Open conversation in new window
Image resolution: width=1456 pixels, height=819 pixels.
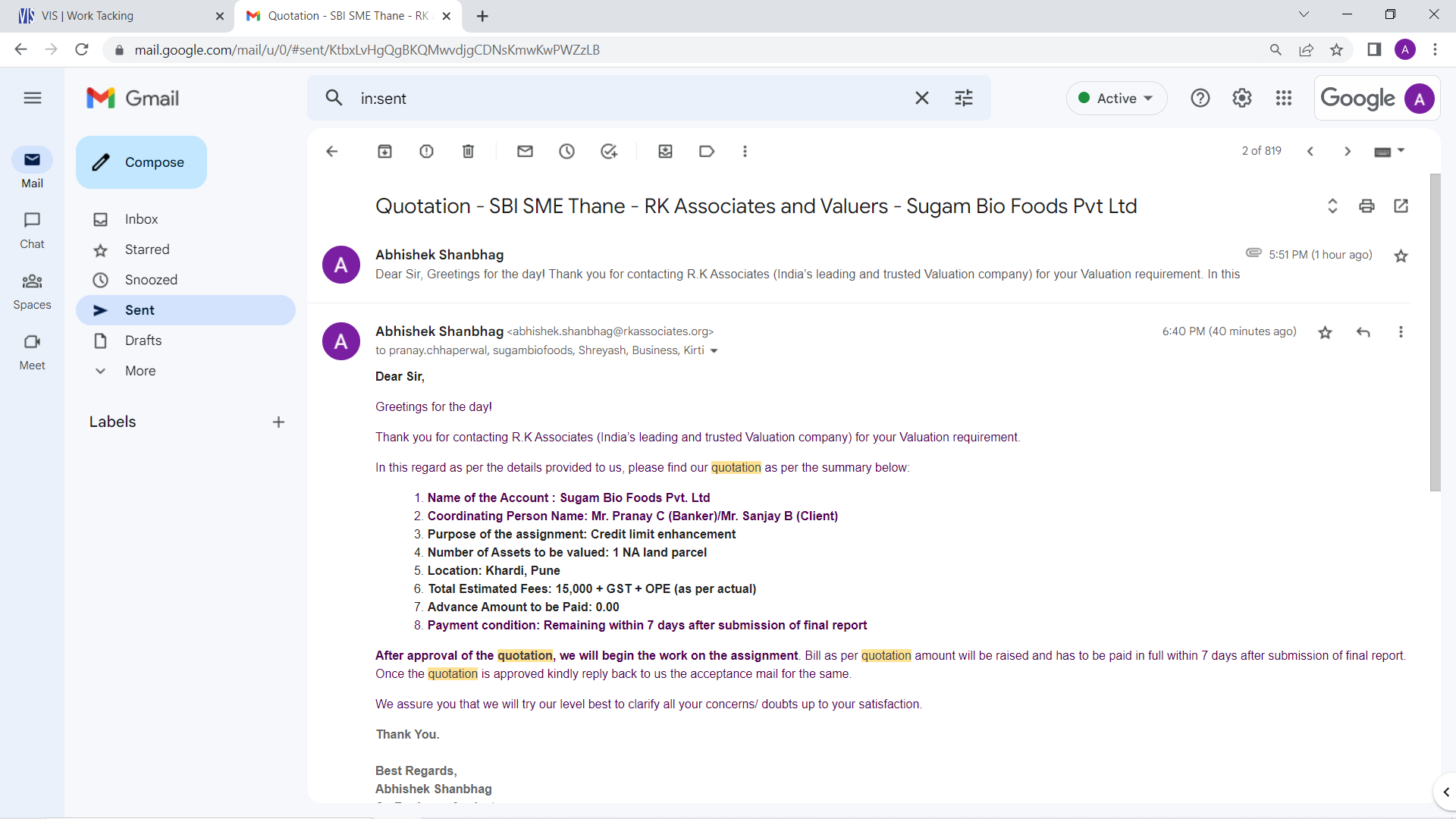[x=1401, y=206]
